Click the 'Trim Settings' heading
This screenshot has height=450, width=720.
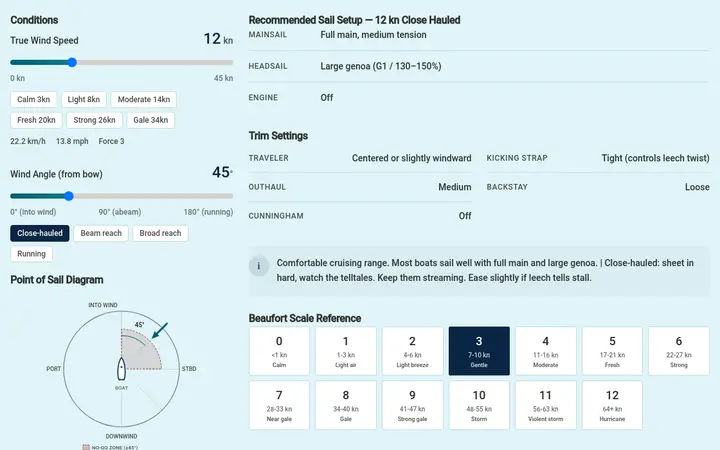tap(278, 136)
